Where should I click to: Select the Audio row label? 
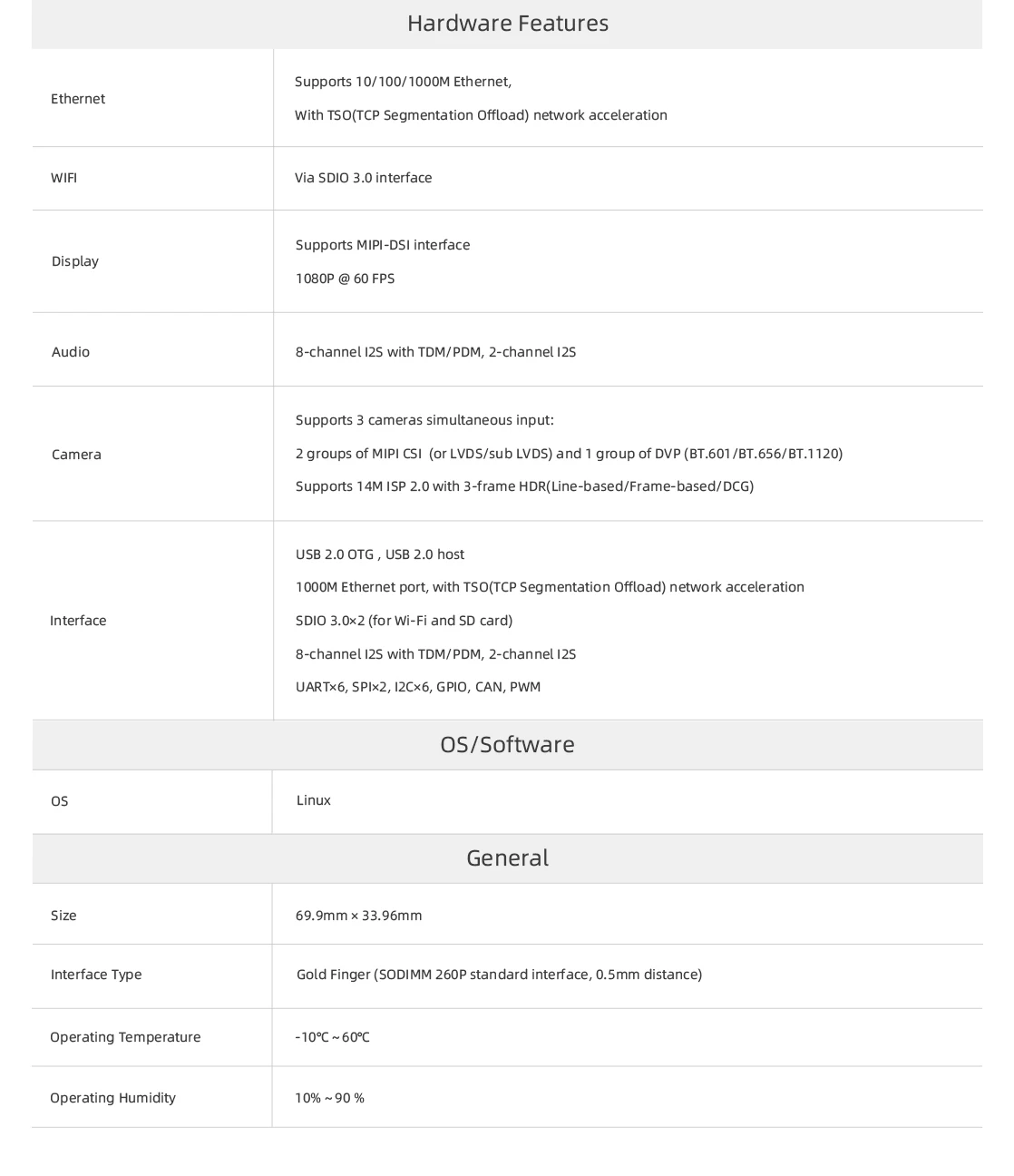click(71, 352)
